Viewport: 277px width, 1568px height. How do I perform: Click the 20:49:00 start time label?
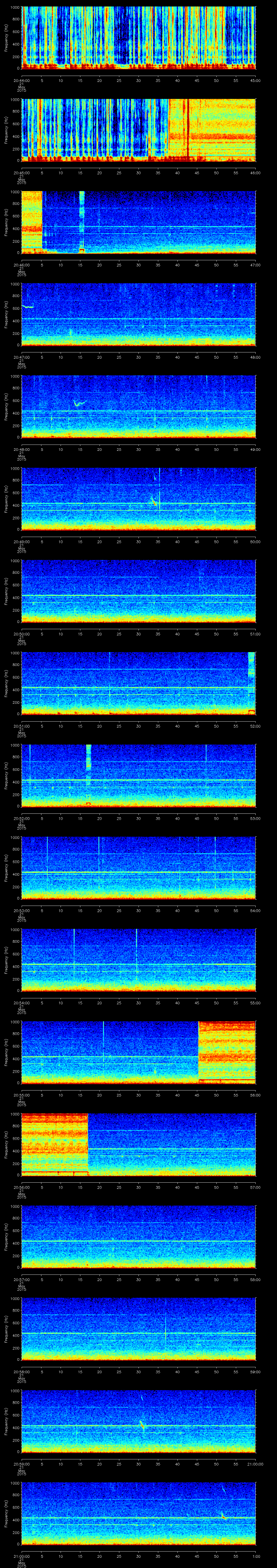[22, 542]
